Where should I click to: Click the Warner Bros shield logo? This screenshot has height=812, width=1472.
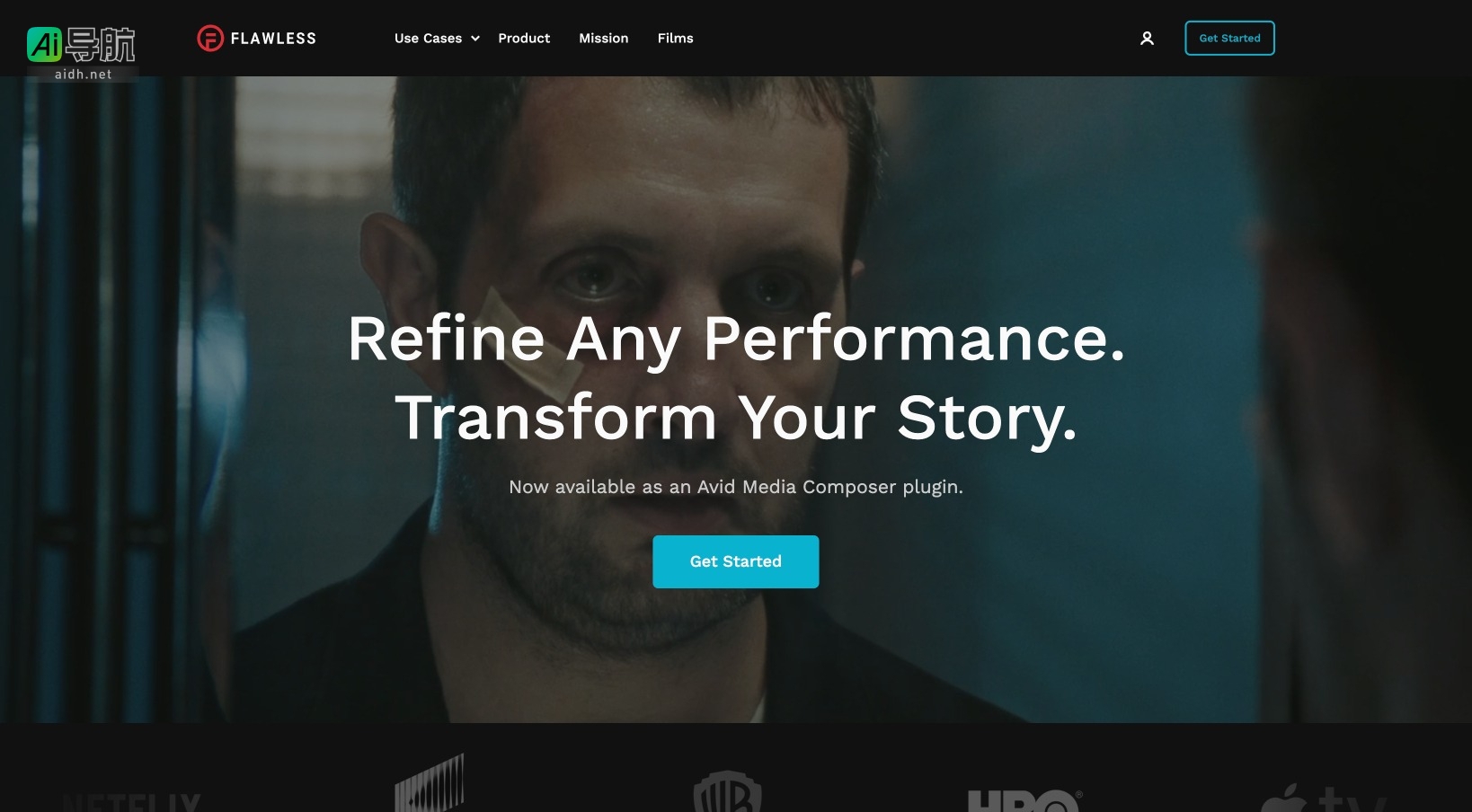pyautogui.click(x=728, y=791)
